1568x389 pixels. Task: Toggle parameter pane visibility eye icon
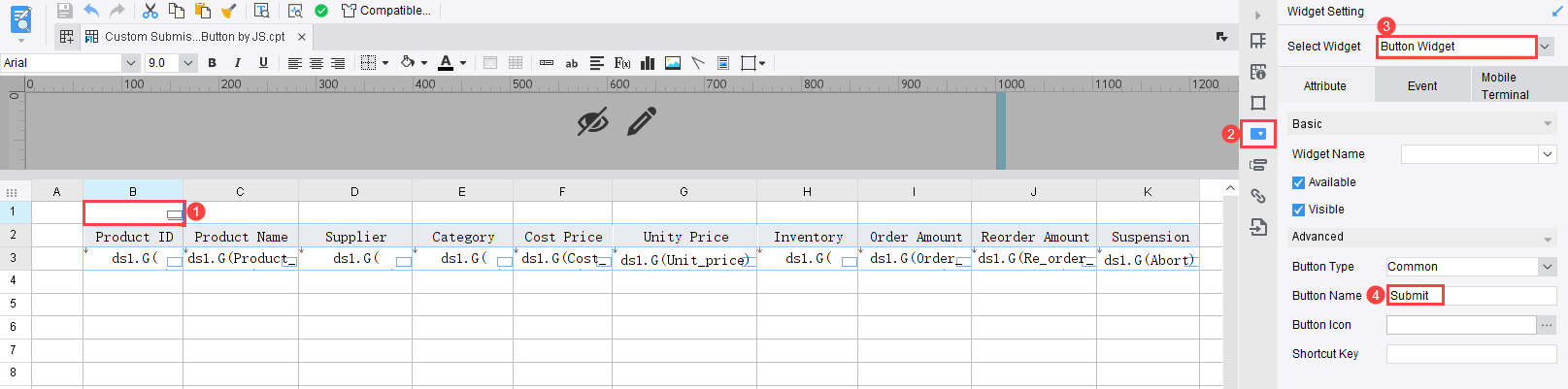point(592,122)
